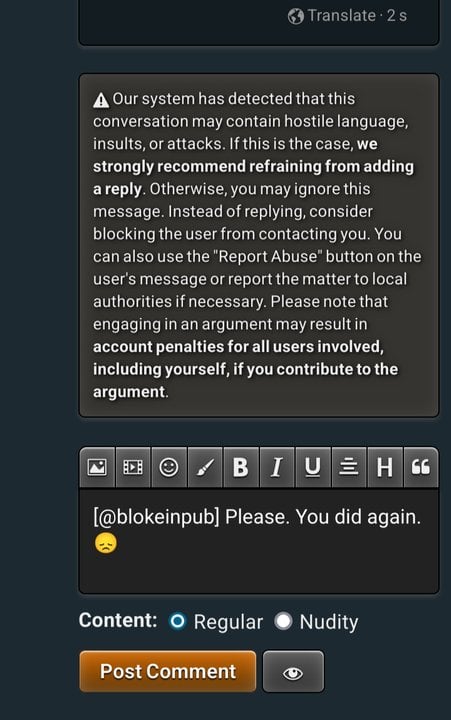The width and height of the screenshot is (451, 720).
Task: Center align text with alignment icon
Action: pos(349,467)
